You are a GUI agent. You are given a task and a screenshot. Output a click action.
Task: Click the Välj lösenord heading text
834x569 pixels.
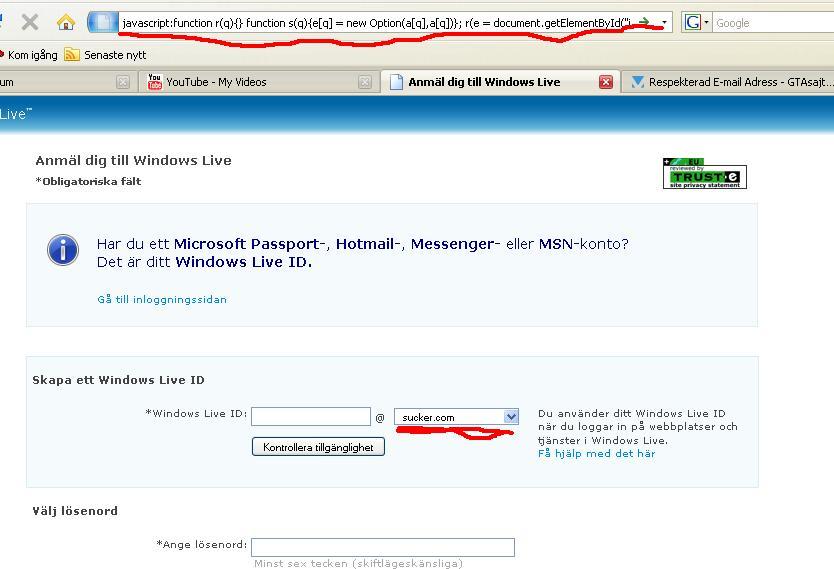[75, 511]
